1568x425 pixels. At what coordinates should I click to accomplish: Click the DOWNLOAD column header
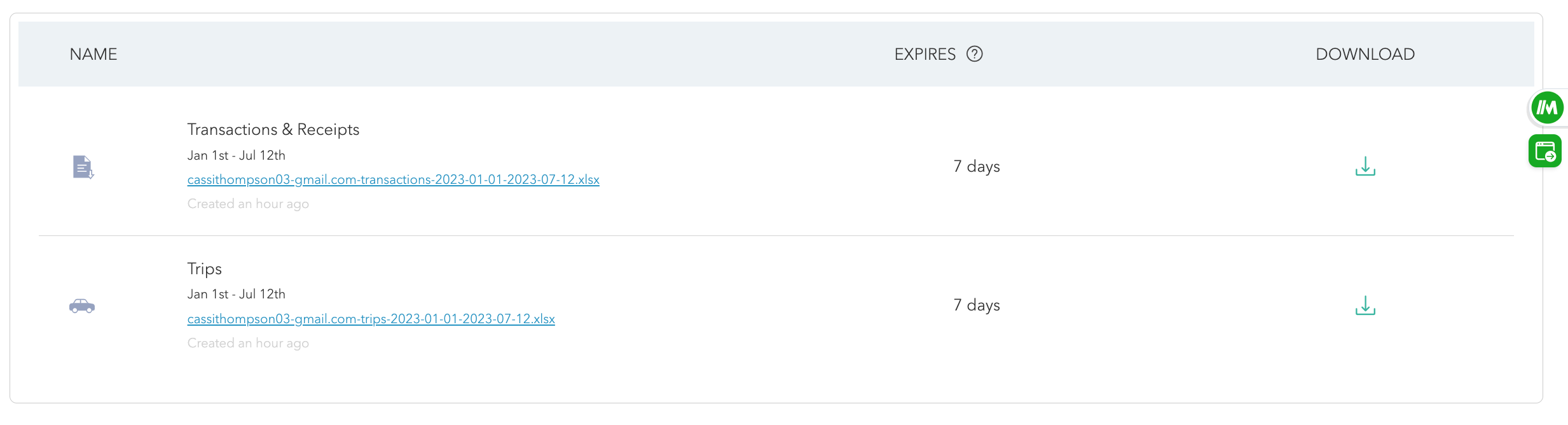click(x=1365, y=54)
